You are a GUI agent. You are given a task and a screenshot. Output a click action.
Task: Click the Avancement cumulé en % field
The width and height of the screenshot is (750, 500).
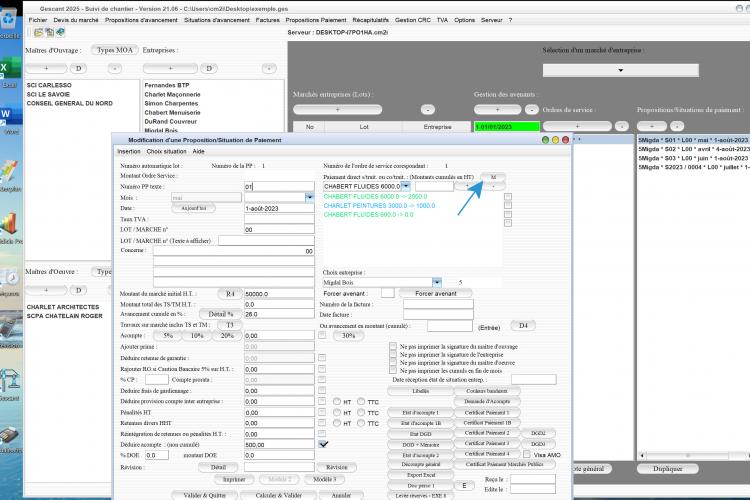click(x=279, y=314)
